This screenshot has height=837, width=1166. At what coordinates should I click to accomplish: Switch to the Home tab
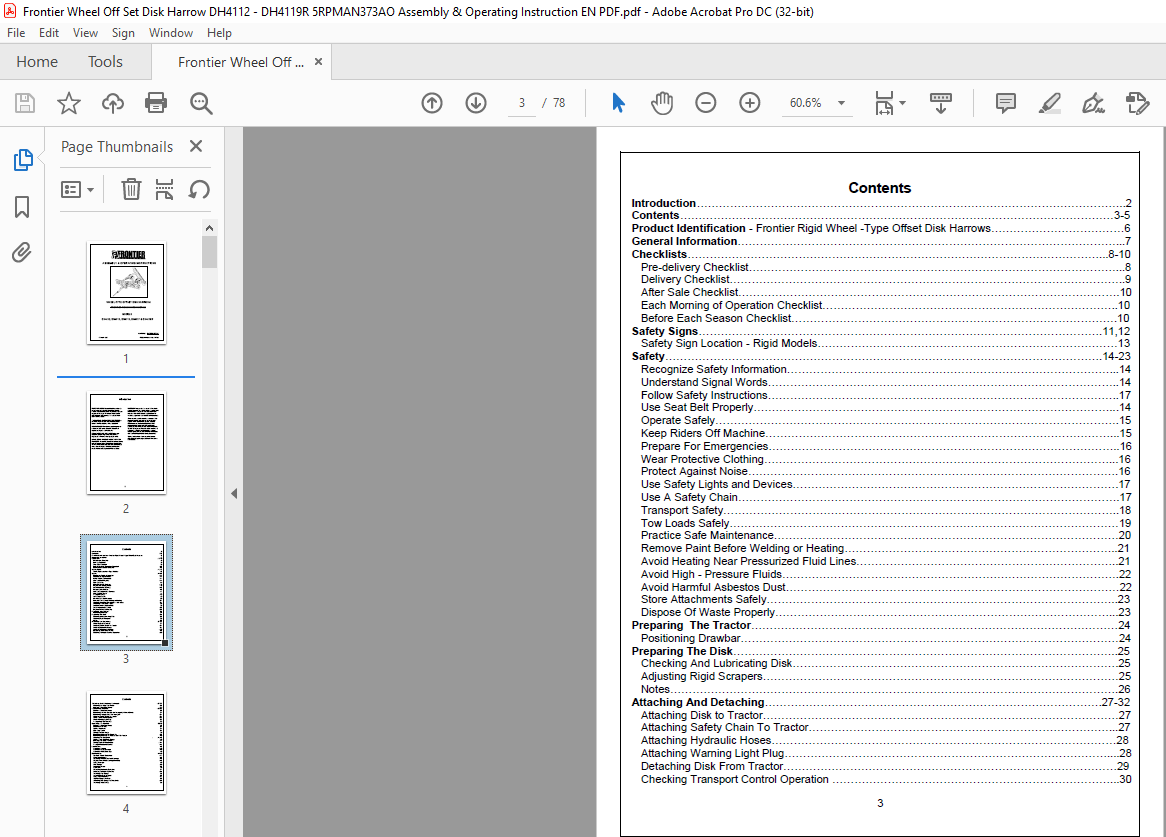[x=36, y=62]
